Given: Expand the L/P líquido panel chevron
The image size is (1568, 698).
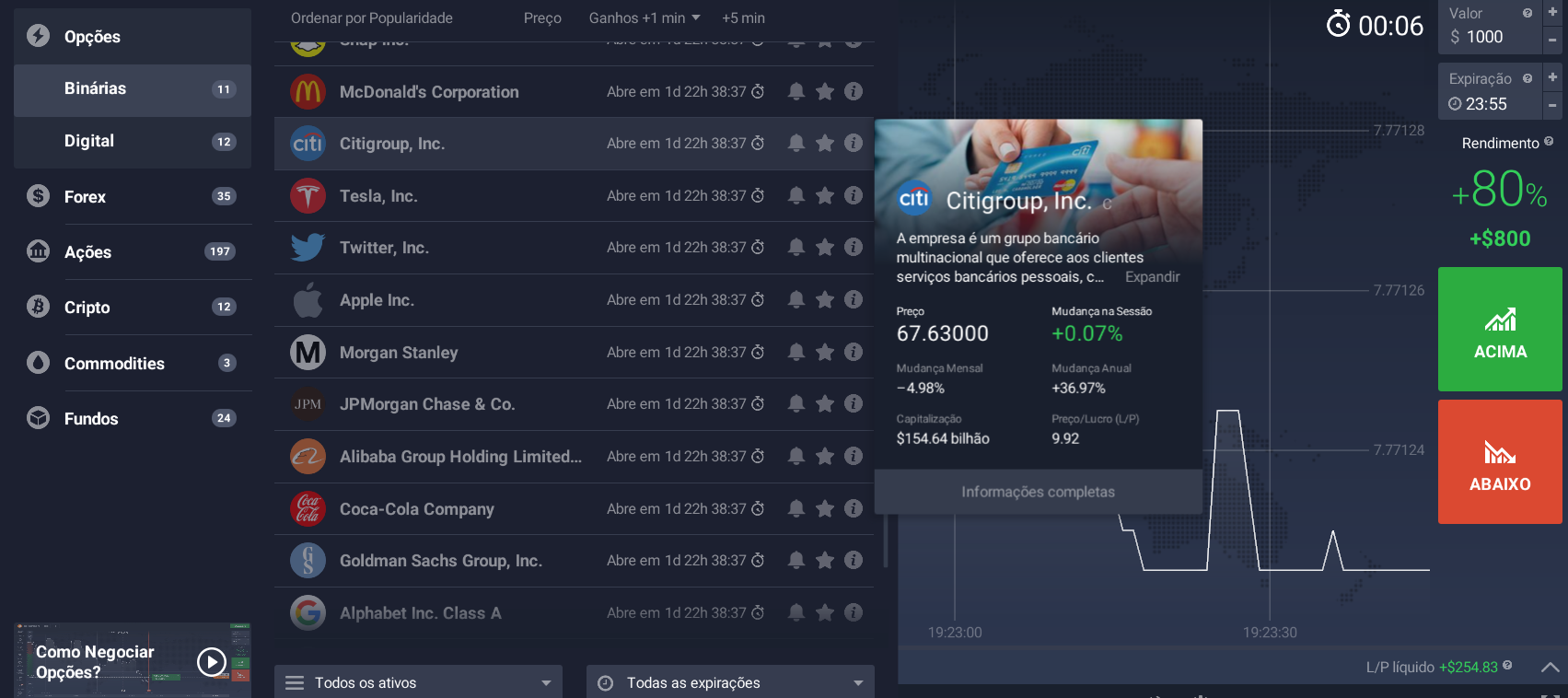Looking at the screenshot, I should pyautogui.click(x=1551, y=667).
